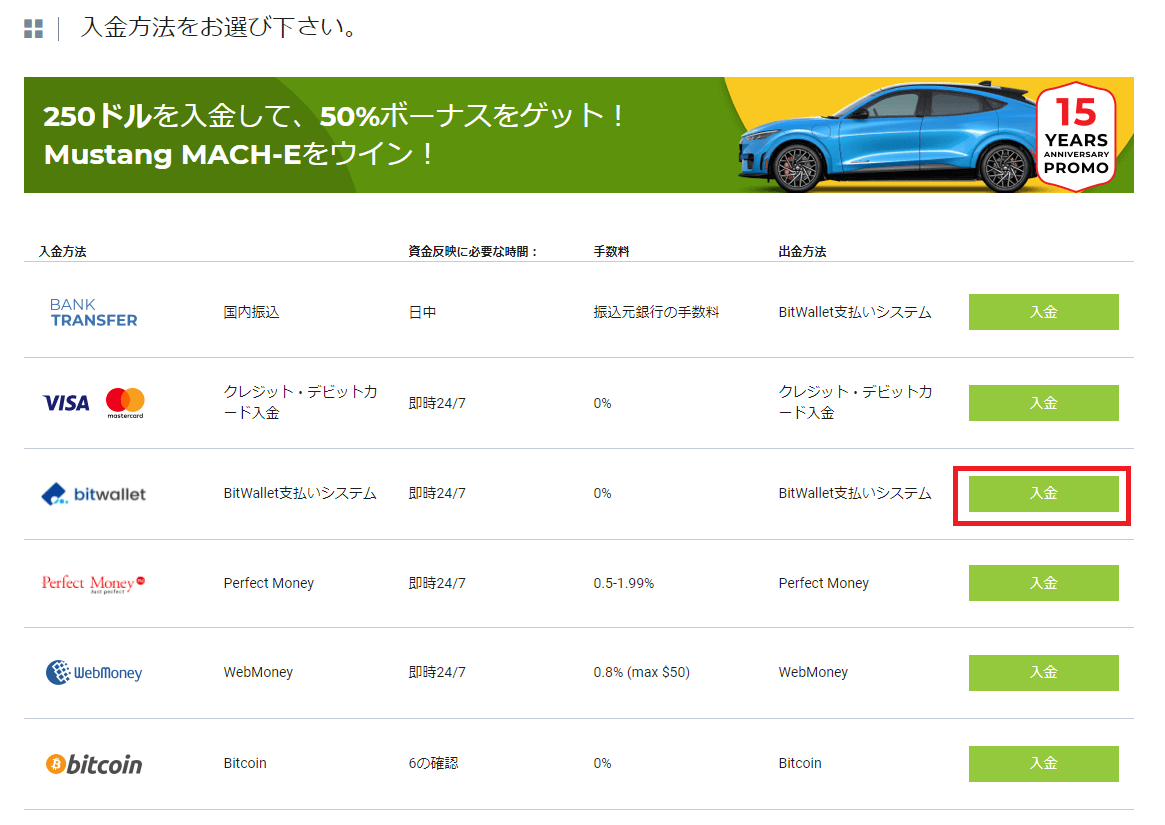The height and width of the screenshot is (825, 1165).
Task: Click the Bank Transfer logo
Action: point(94,313)
